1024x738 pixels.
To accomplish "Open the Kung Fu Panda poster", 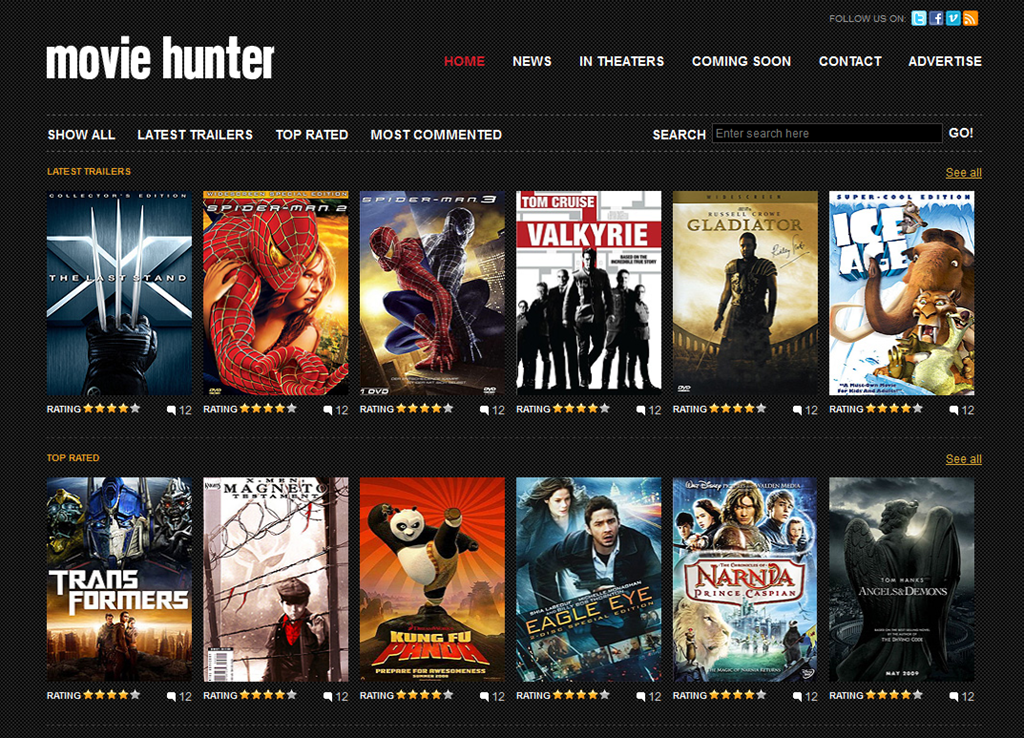I will click(x=432, y=580).
